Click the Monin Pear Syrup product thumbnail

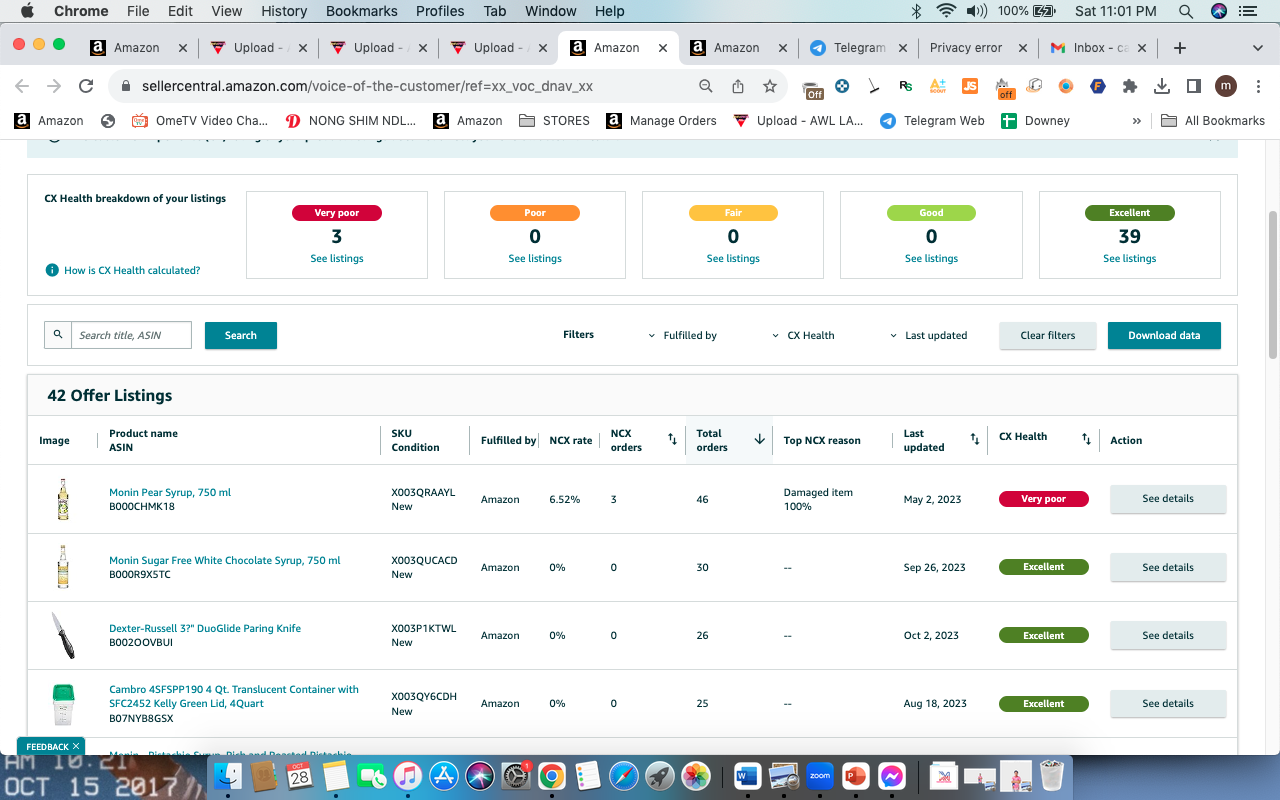(63, 499)
